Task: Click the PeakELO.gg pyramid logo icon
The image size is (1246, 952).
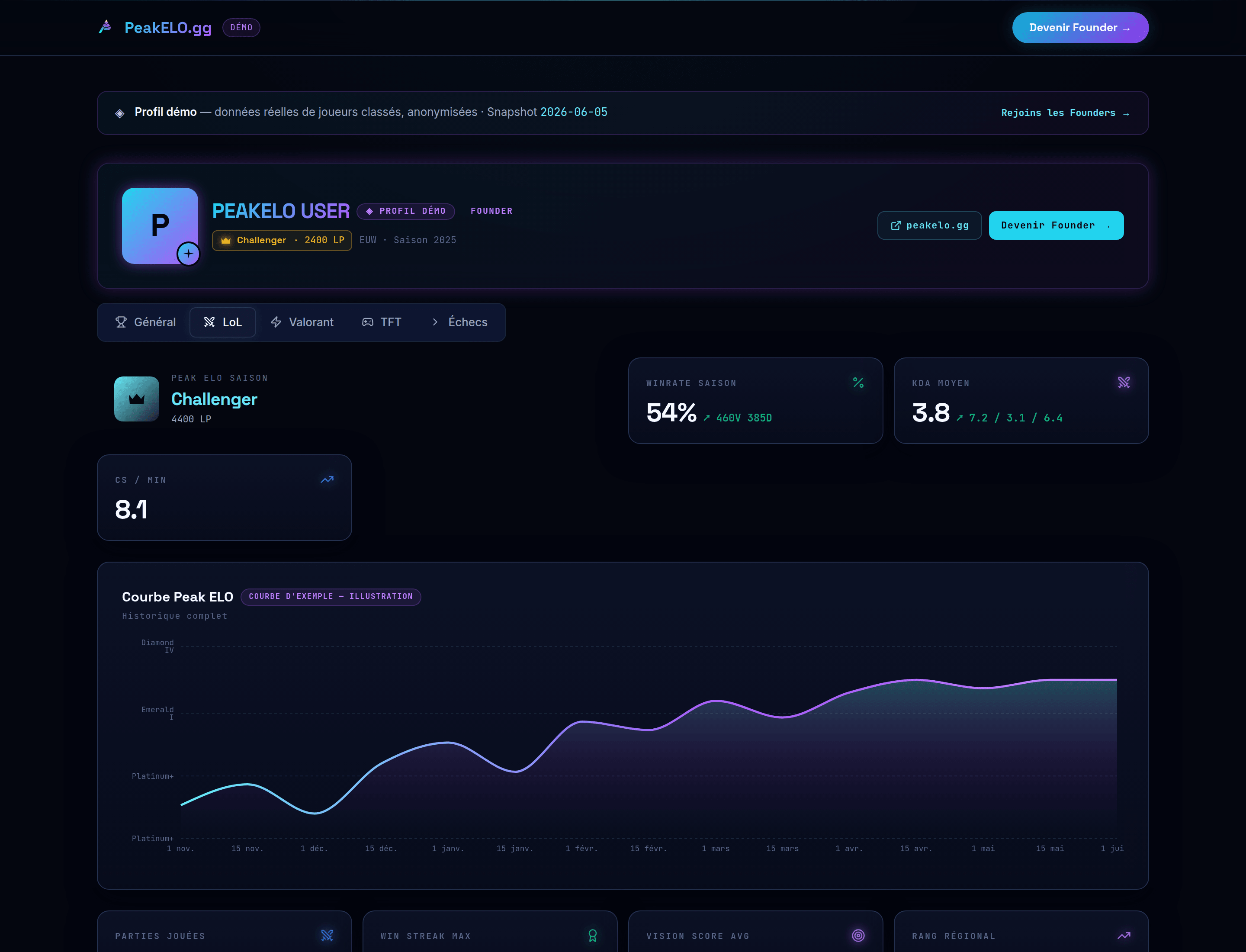Action: click(x=106, y=27)
